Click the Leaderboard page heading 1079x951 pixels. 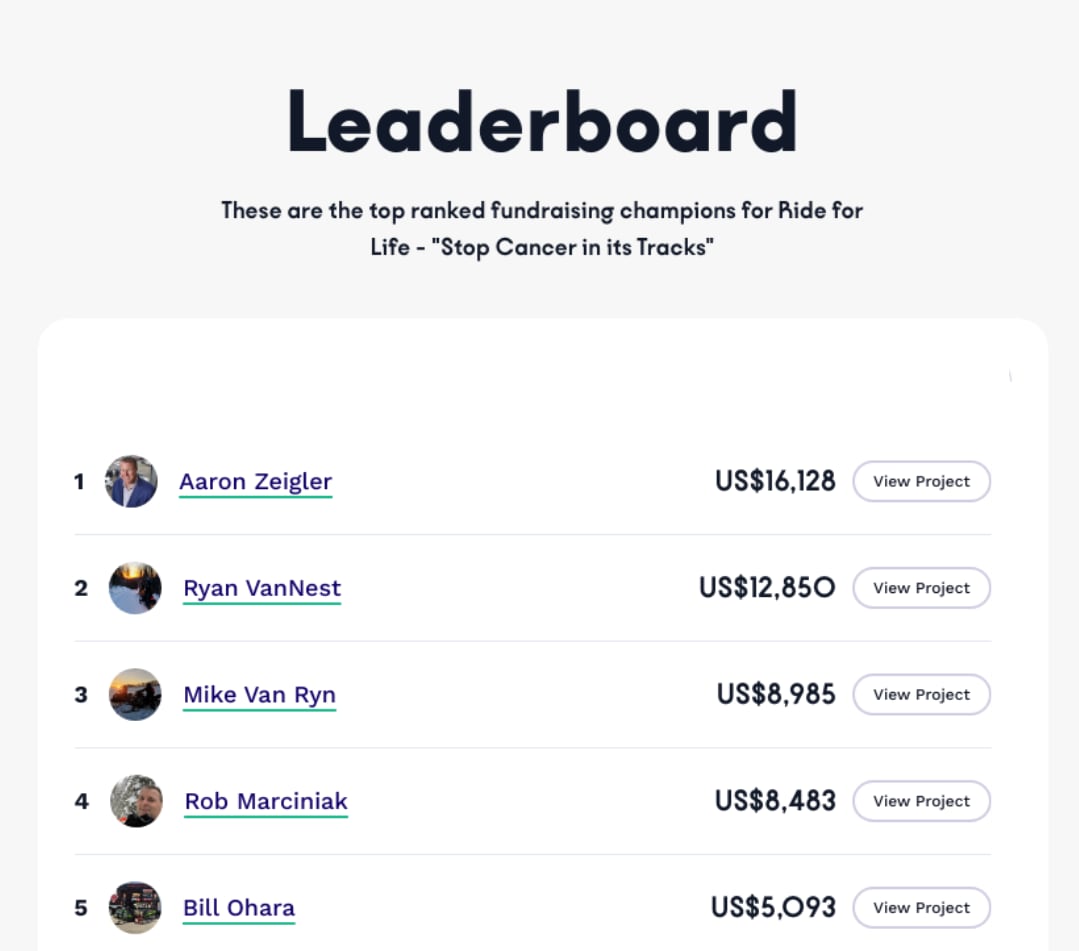click(541, 122)
